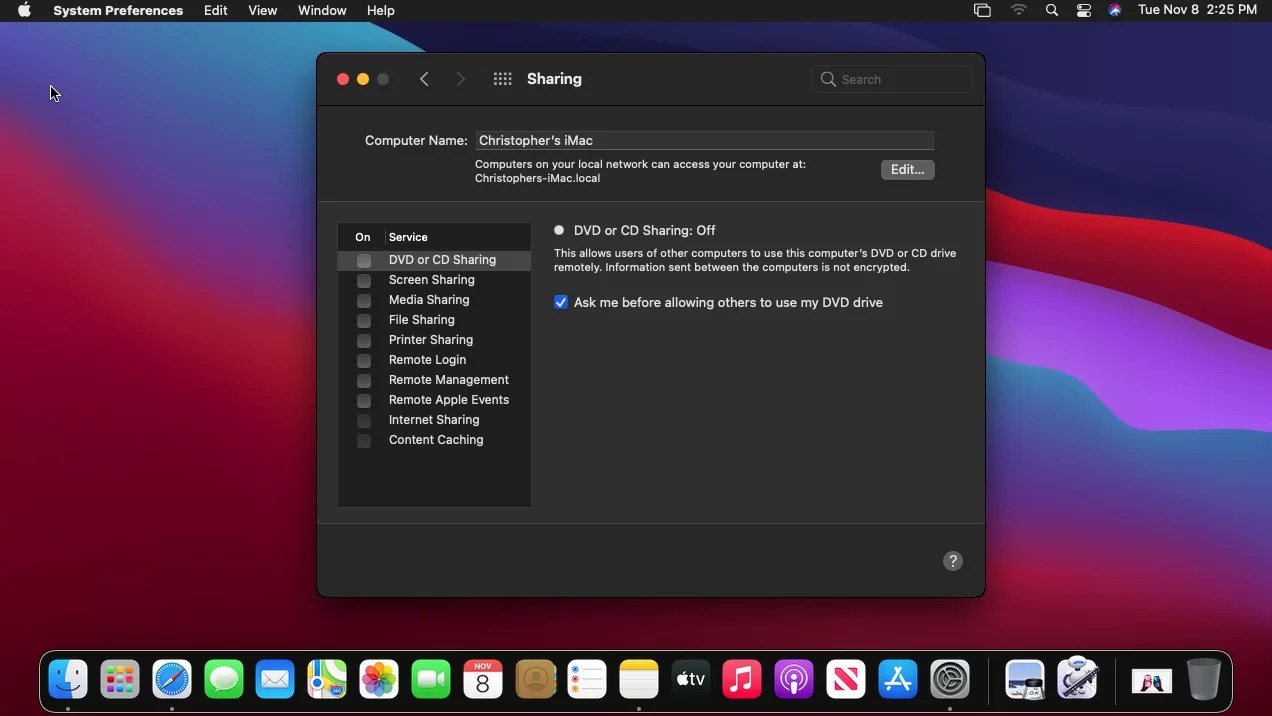Click the forward navigation chevron

(x=460, y=79)
